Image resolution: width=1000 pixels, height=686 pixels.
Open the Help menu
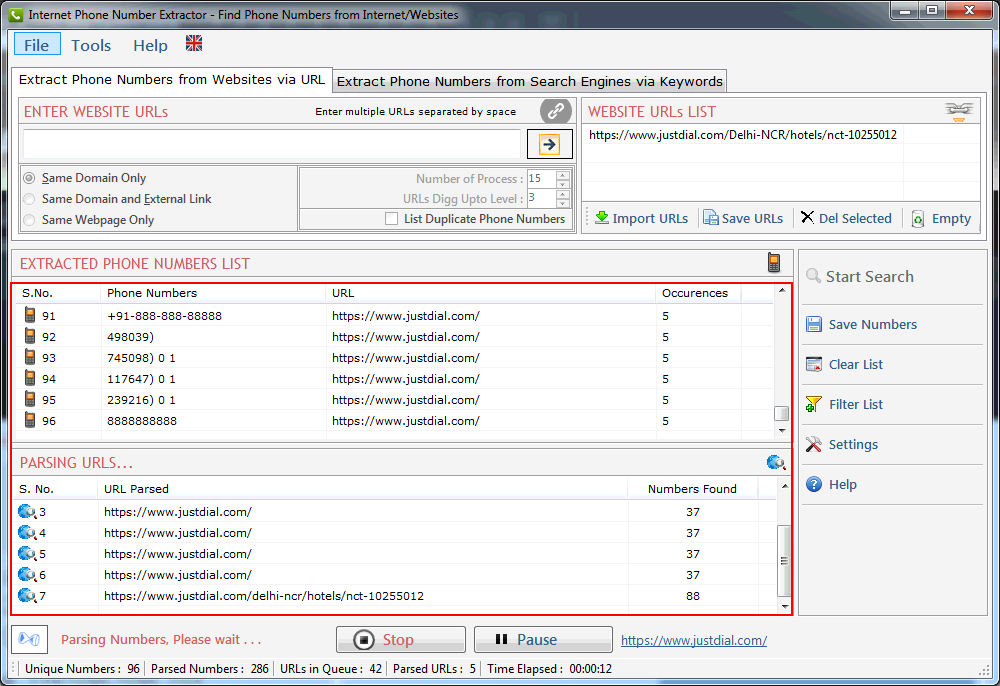click(151, 45)
